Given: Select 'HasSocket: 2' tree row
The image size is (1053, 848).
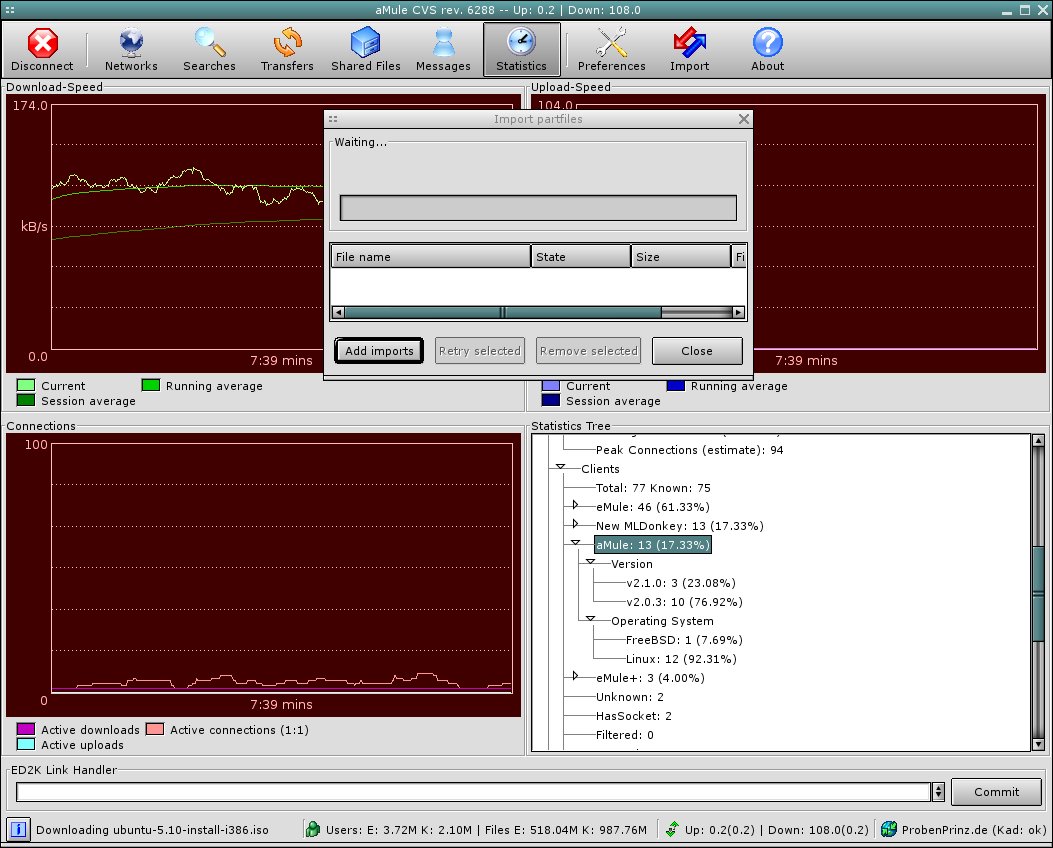Looking at the screenshot, I should coord(633,716).
